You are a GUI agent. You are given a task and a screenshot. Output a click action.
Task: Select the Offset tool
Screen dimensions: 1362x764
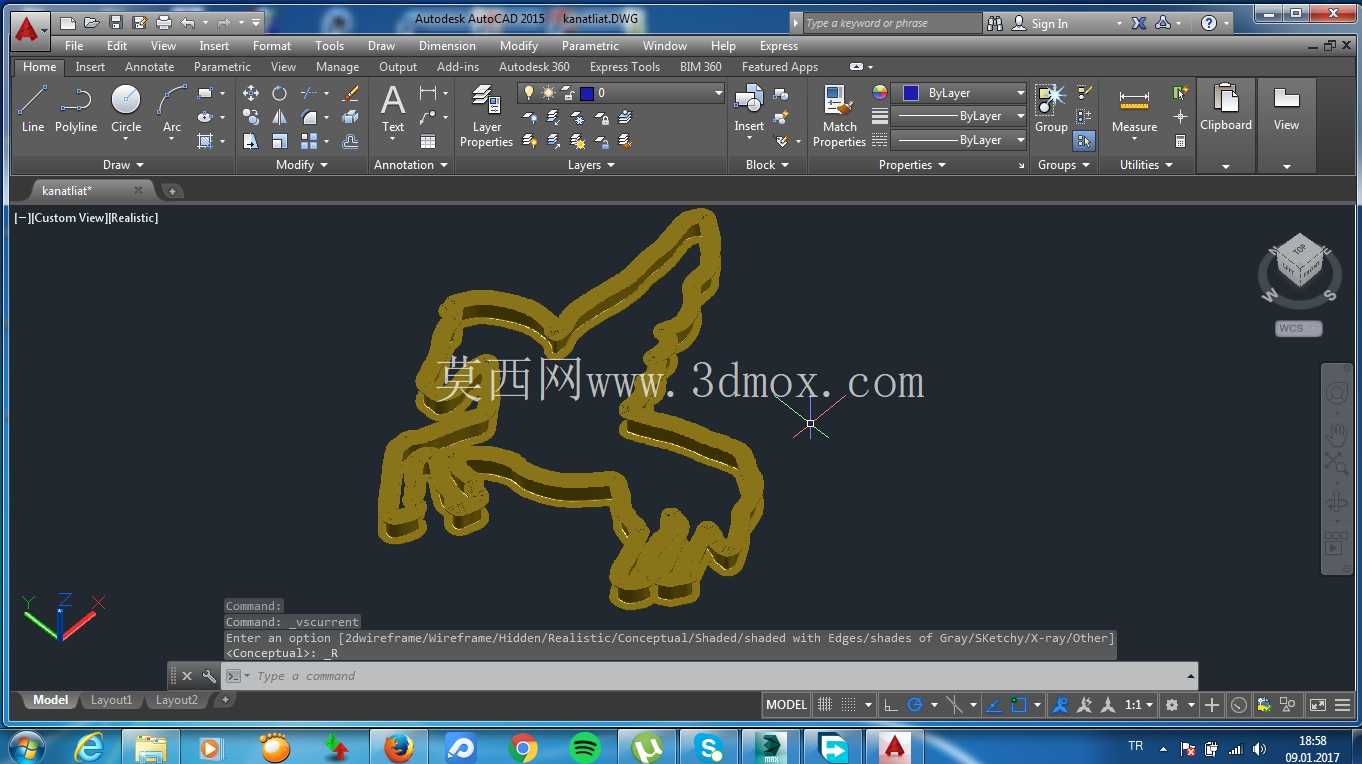coord(350,141)
